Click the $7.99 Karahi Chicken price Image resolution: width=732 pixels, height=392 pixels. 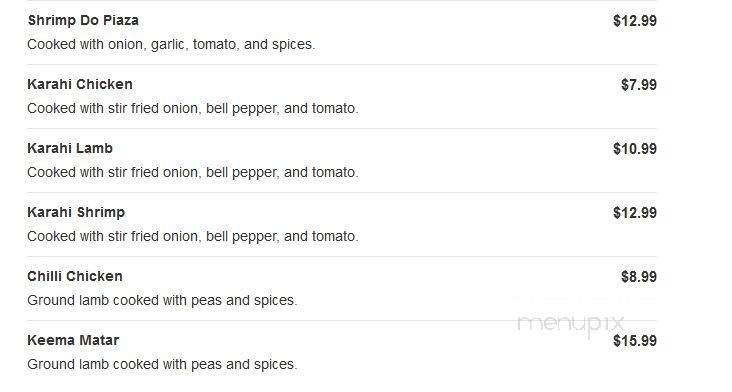pyautogui.click(x=639, y=85)
